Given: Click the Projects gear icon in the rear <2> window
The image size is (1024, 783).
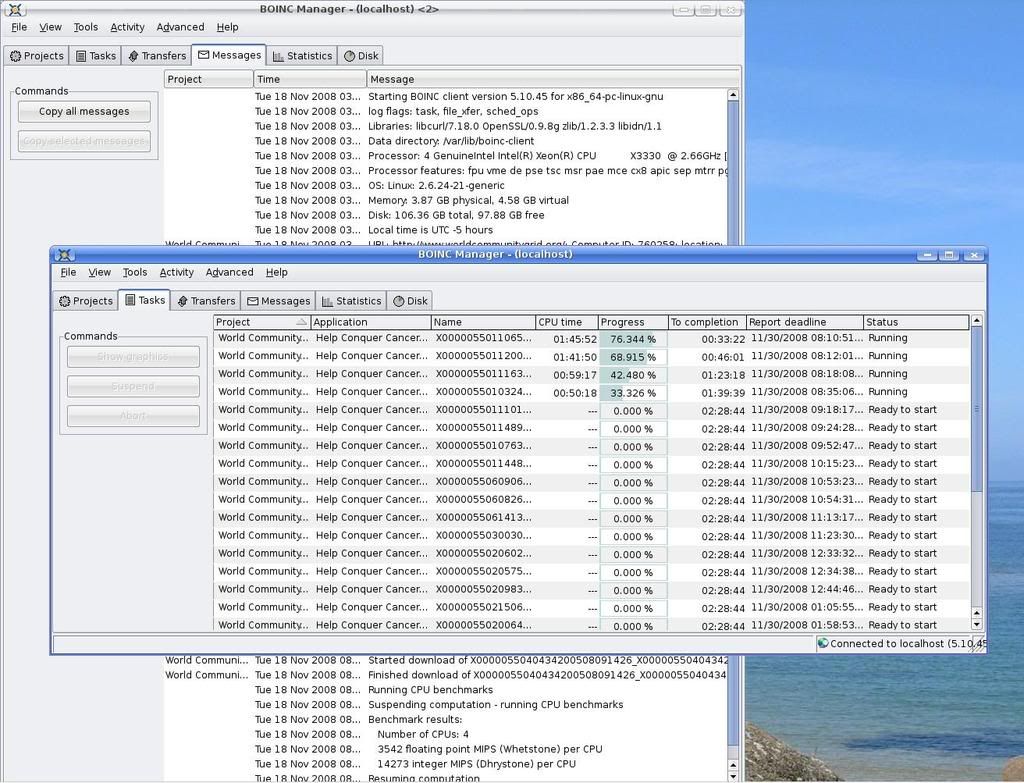Looking at the screenshot, I should tap(16, 56).
